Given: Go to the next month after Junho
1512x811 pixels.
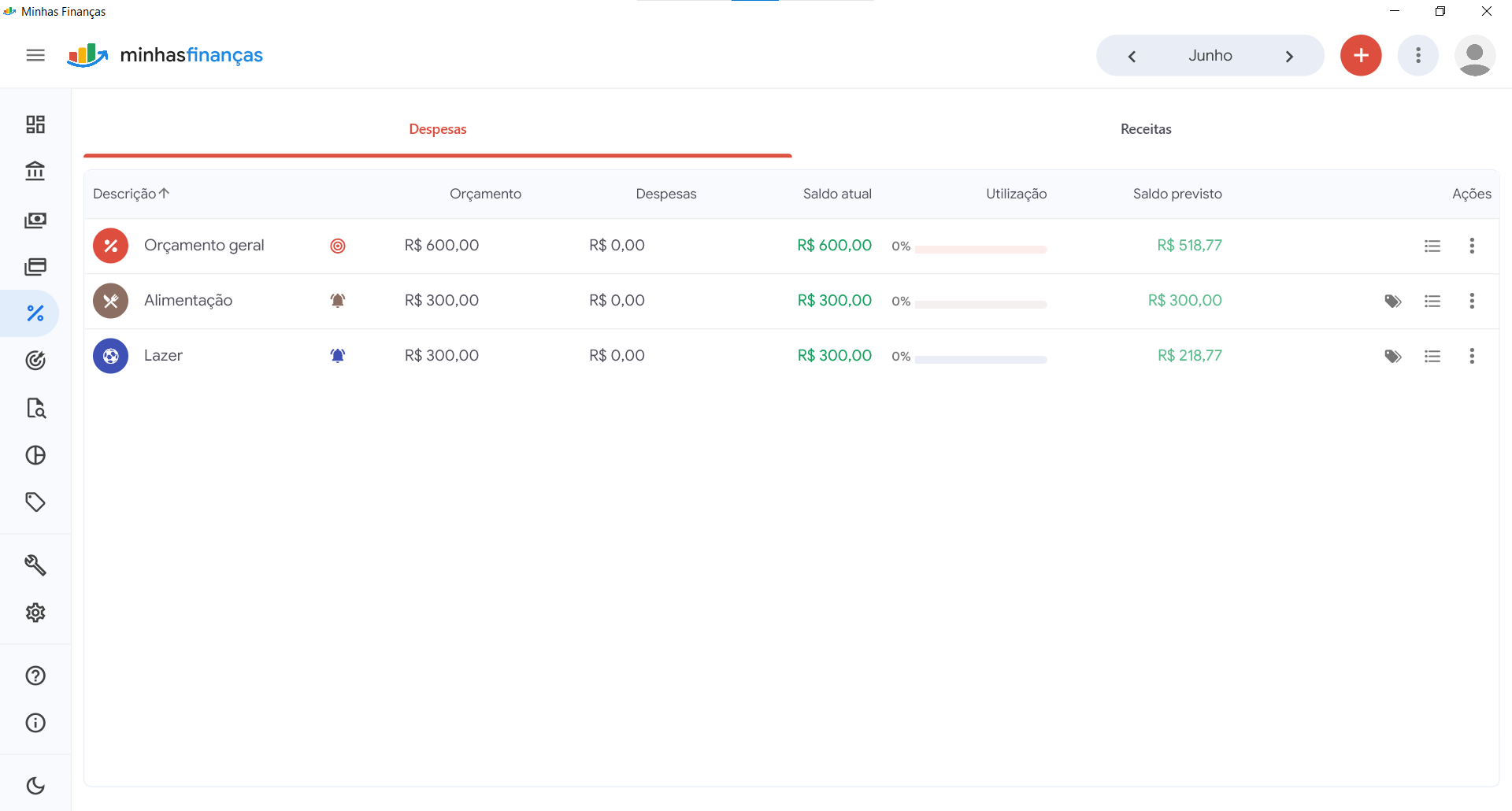Looking at the screenshot, I should [1289, 56].
